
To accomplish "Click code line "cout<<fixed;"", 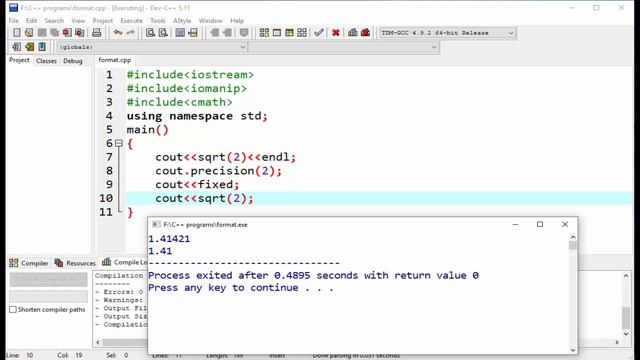I will tap(197, 184).
